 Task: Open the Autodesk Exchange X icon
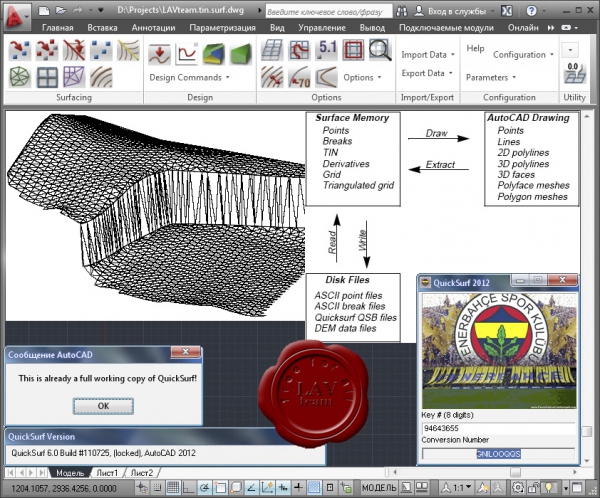pos(507,11)
